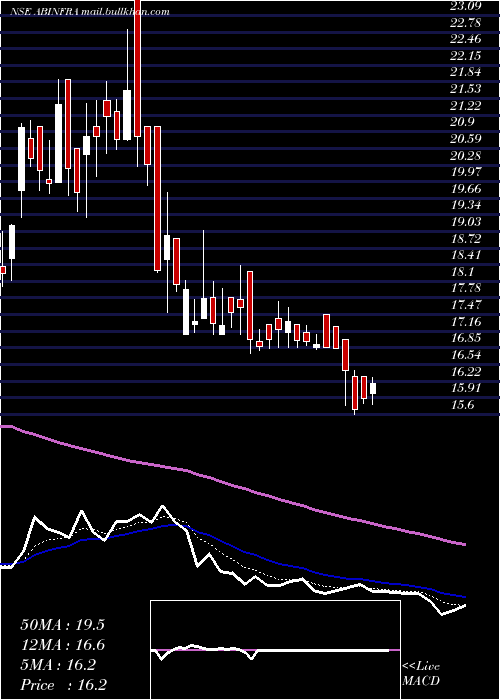500x700 pixels.
Task: Click the 20.28 price axis label
Action: pyautogui.click(x=466, y=156)
